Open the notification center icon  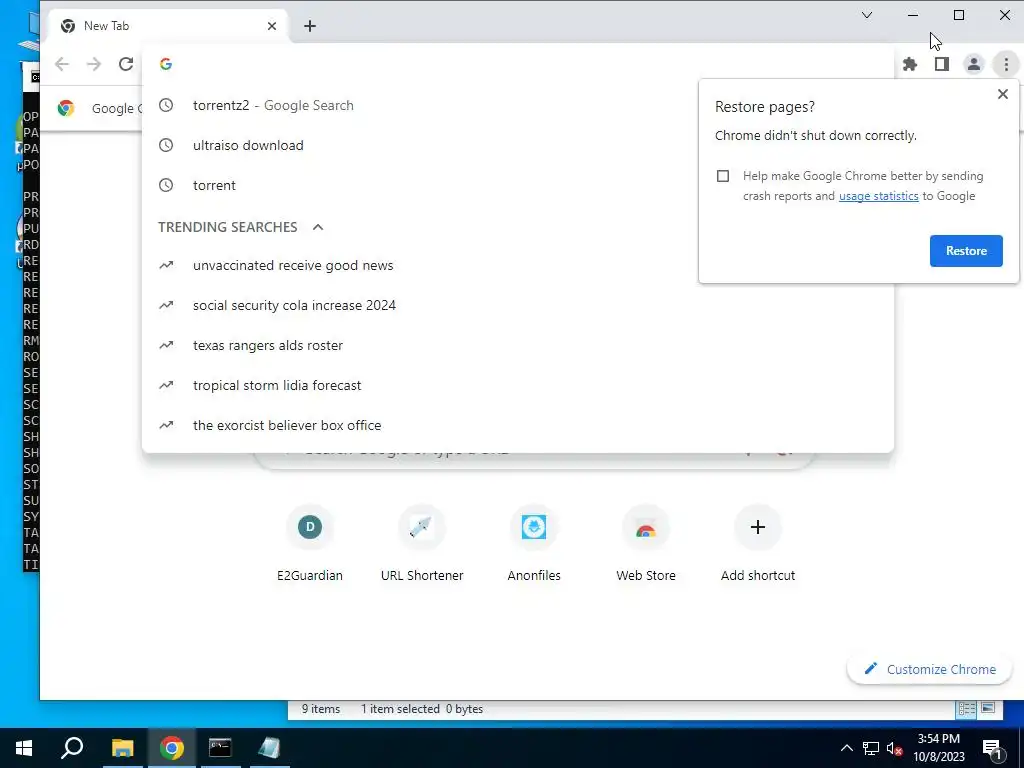993,748
